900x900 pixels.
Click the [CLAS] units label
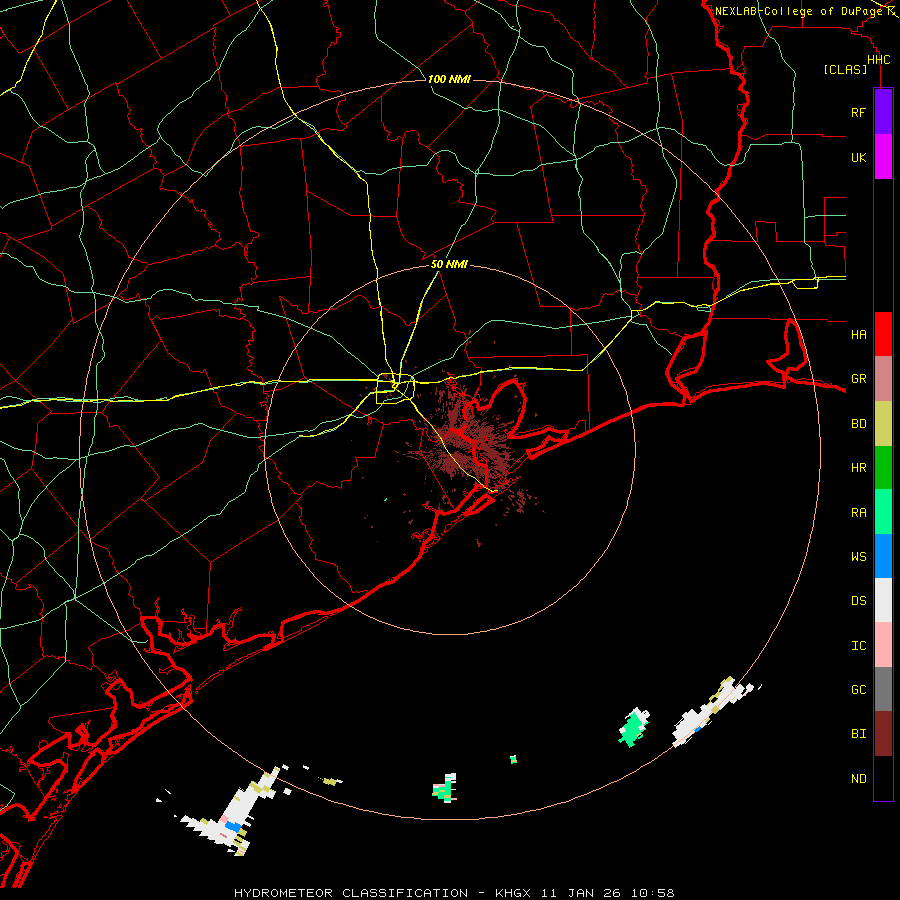tap(845, 69)
